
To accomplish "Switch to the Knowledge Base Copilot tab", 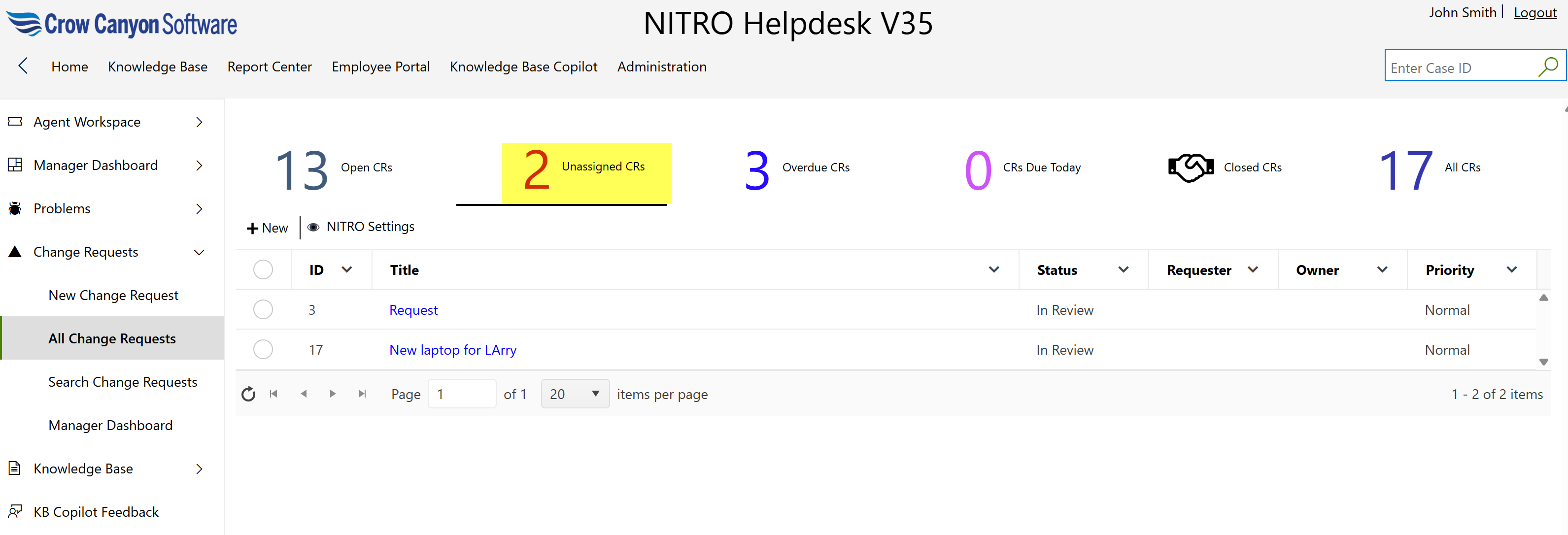I will click(523, 67).
